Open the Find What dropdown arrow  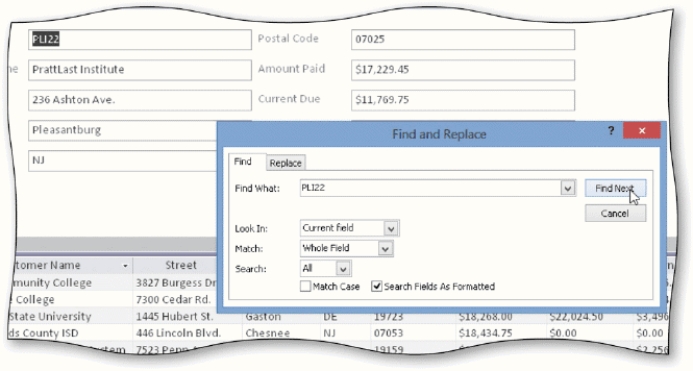tap(568, 188)
